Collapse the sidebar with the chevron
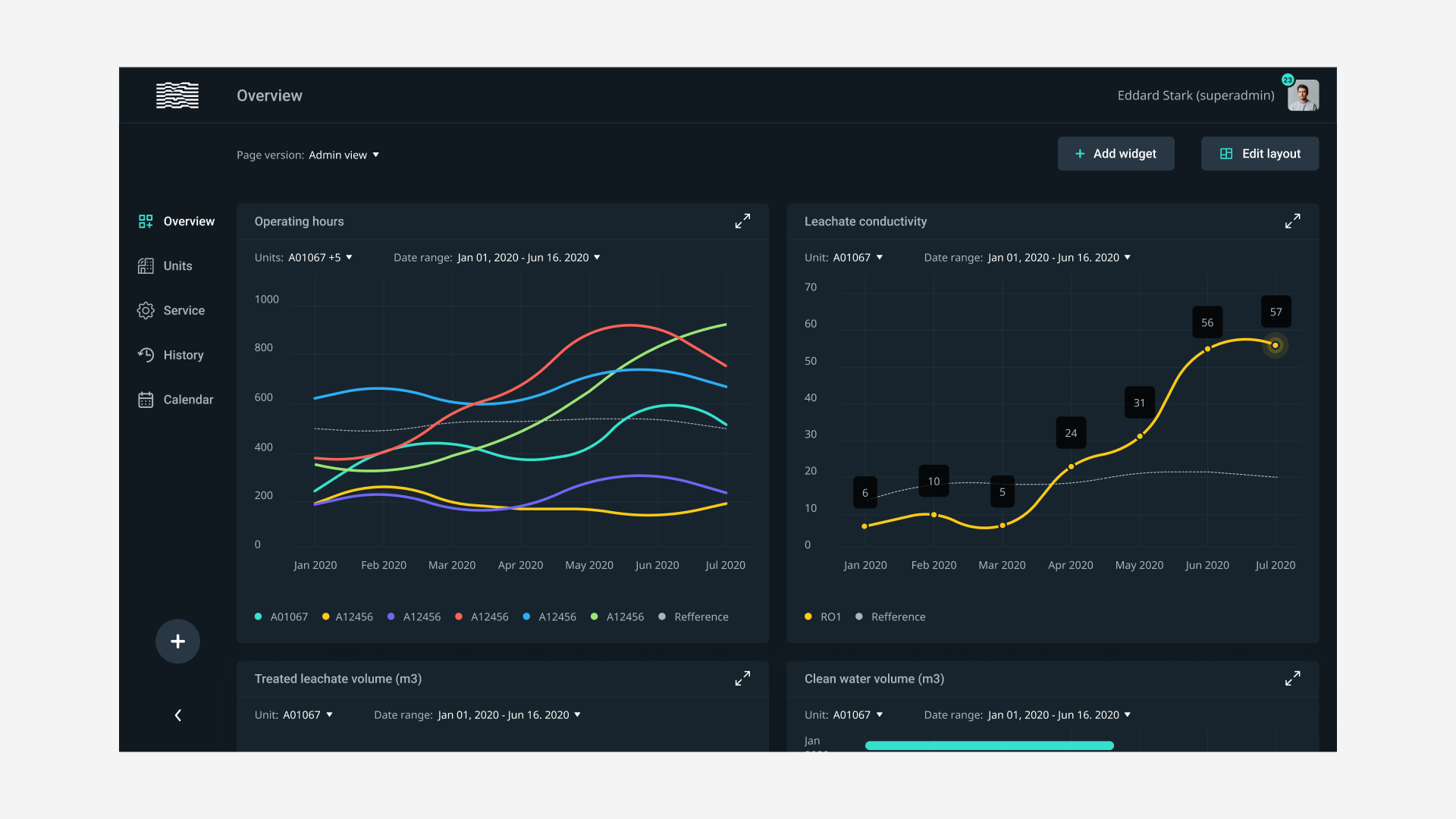 click(177, 715)
